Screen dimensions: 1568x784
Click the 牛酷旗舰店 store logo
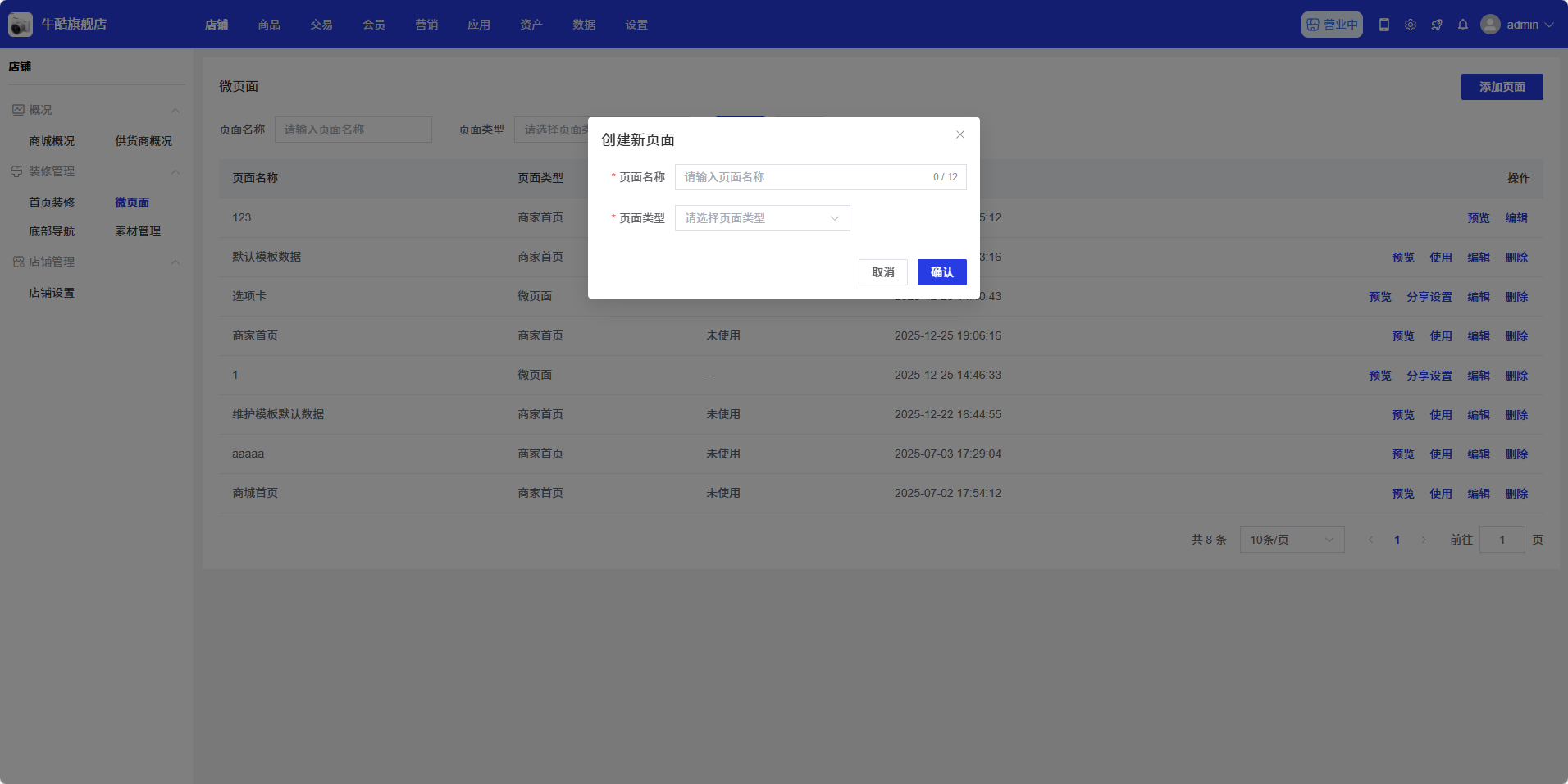(x=21, y=25)
